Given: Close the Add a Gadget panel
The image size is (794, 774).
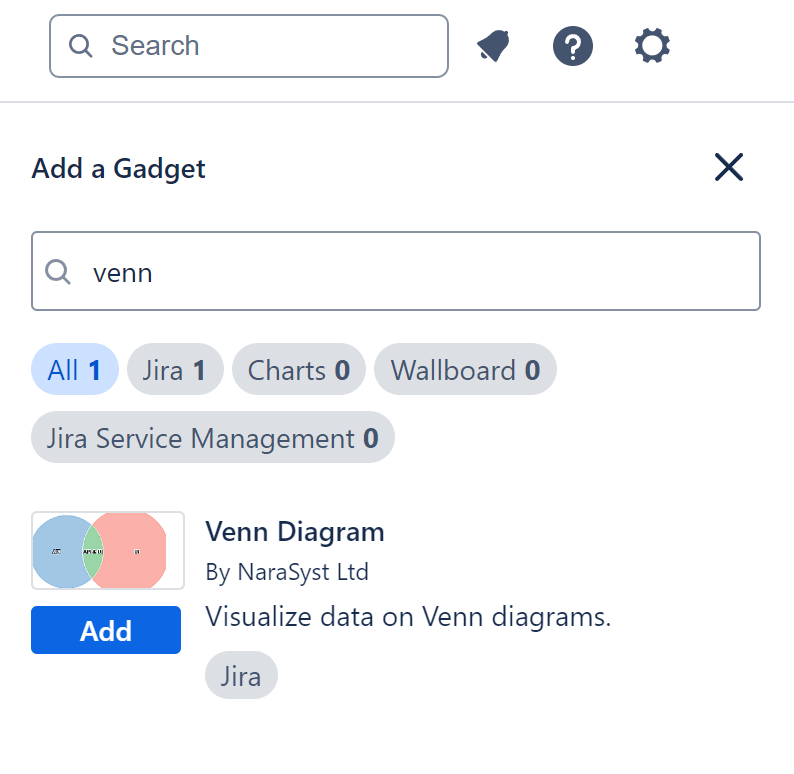Looking at the screenshot, I should coord(729,167).
